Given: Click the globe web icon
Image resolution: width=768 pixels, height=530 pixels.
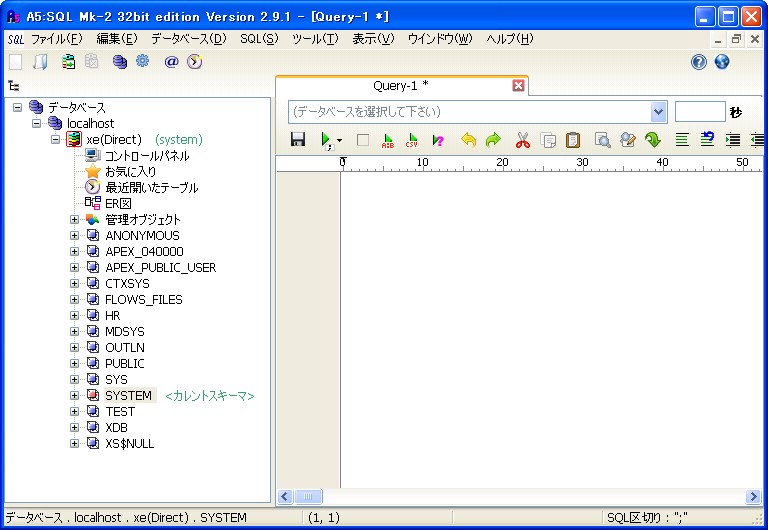Looking at the screenshot, I should (722, 62).
